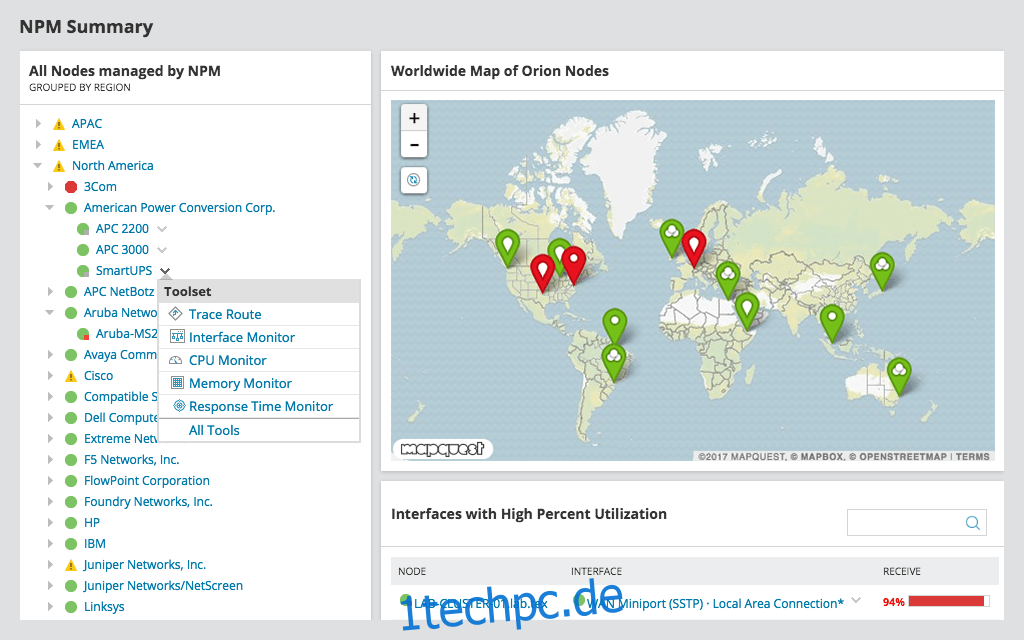Click the green status dot beside IBM

pos(71,544)
